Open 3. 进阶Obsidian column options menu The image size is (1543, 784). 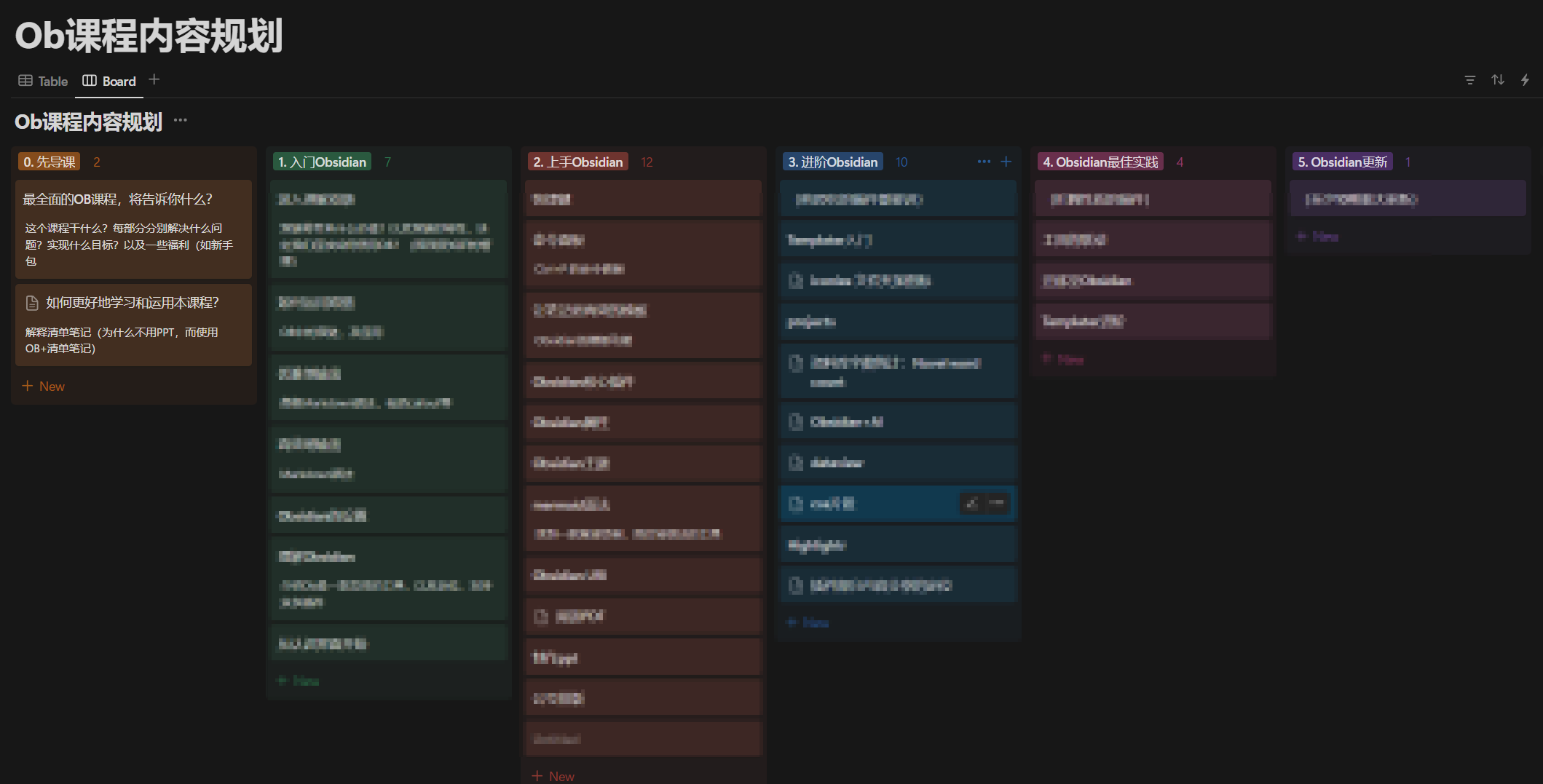coord(984,162)
